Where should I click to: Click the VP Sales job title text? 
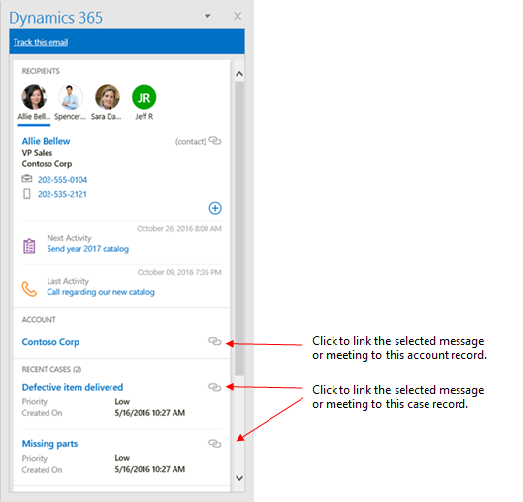coord(37,153)
